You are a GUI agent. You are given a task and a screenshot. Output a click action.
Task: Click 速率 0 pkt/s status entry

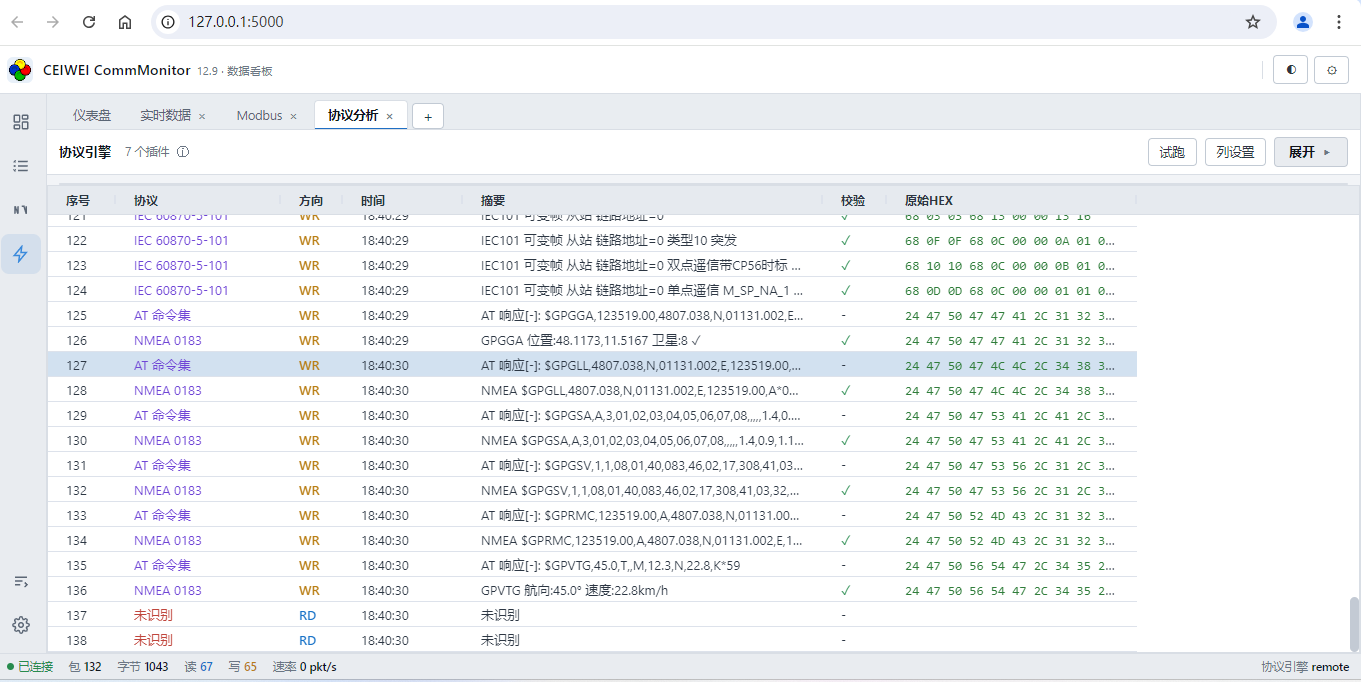point(305,667)
